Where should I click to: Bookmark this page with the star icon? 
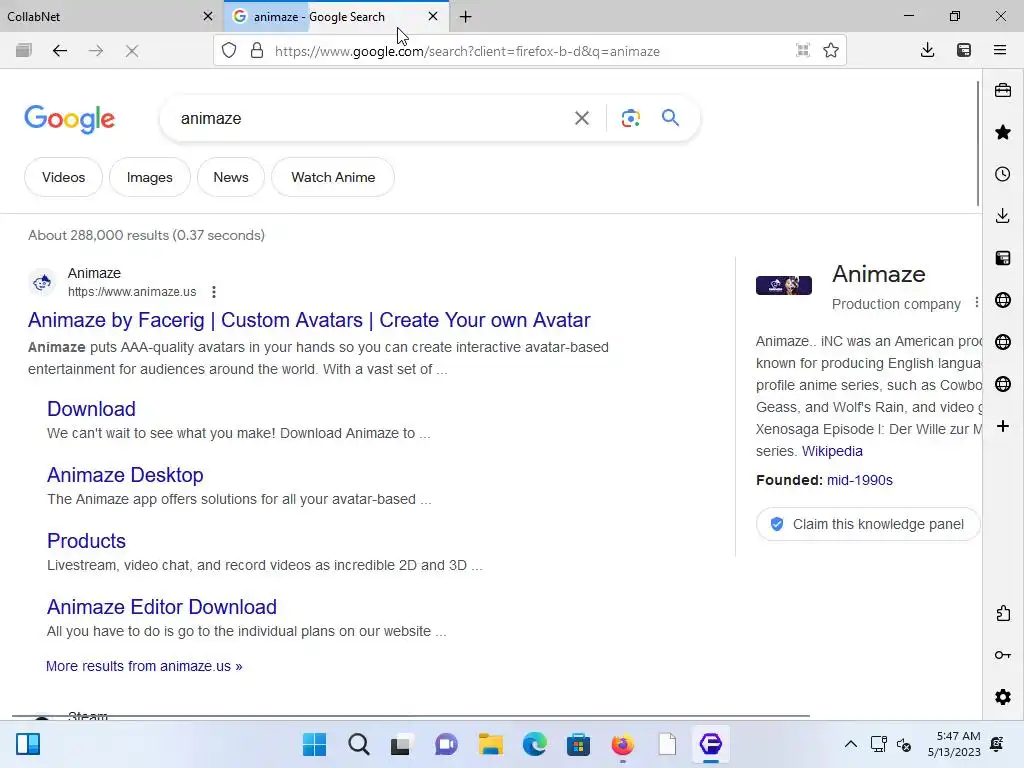click(831, 50)
